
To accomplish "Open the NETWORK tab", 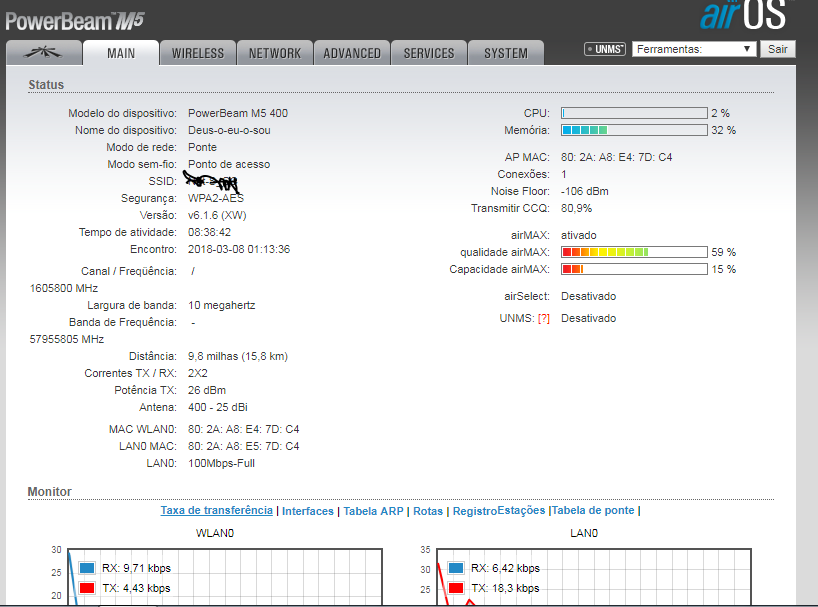I will [275, 53].
